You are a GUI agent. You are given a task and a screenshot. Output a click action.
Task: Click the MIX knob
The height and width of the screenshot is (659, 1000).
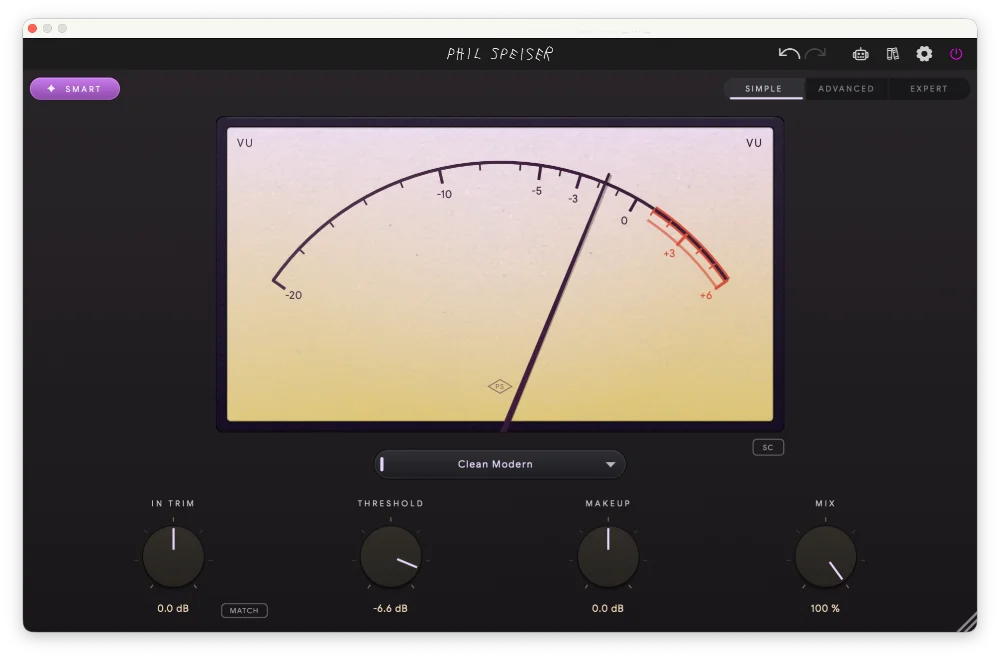[x=825, y=557]
